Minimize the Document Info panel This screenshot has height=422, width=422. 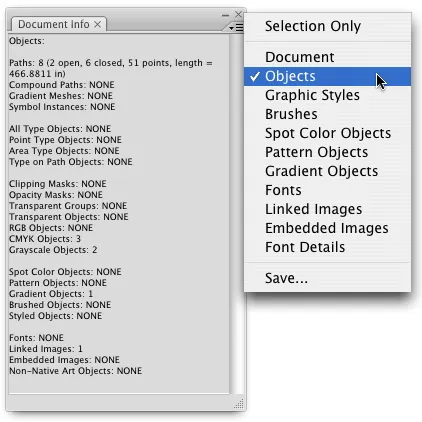pyautogui.click(x=226, y=15)
